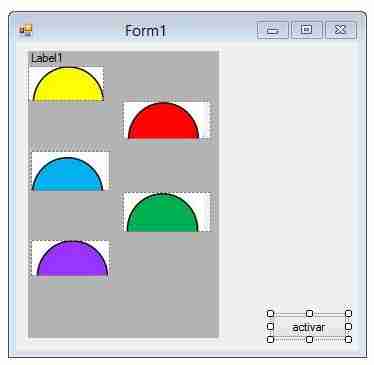Viewport: 374px width, 365px height.
Task: Select the blue semicircle picture box
Action: pyautogui.click(x=70, y=171)
